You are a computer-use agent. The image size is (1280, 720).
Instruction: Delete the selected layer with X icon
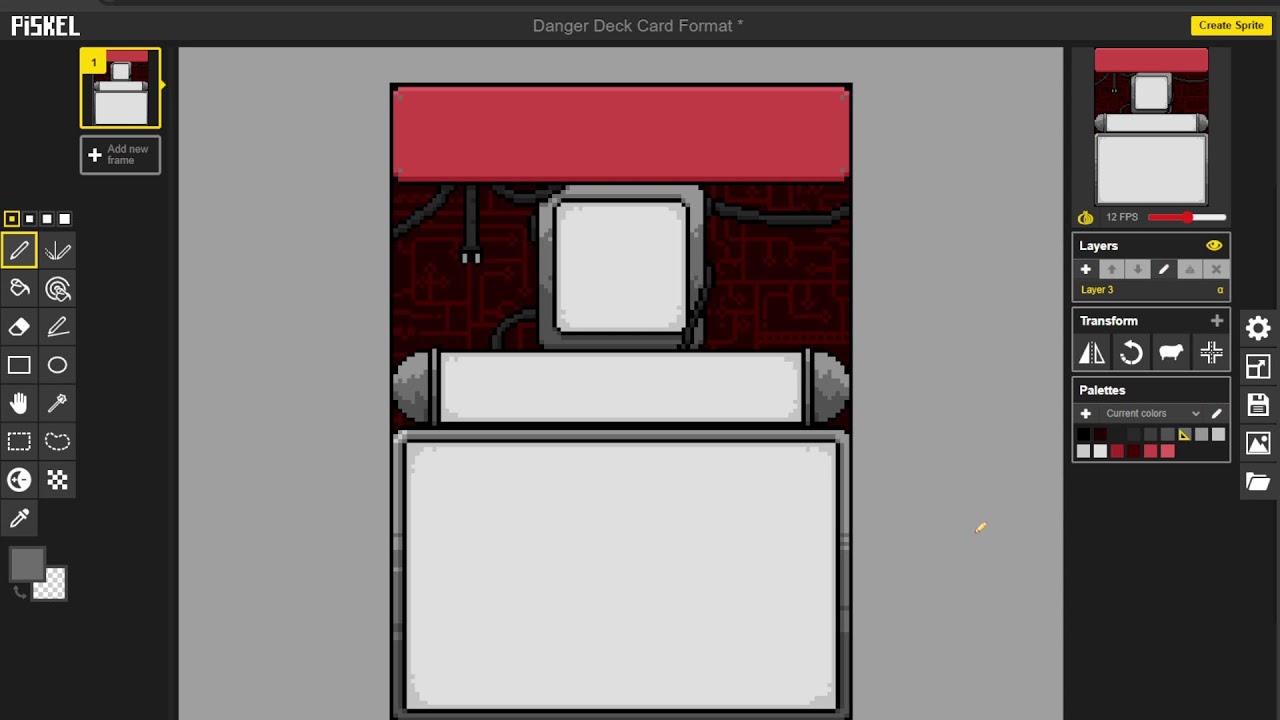[x=1216, y=269]
